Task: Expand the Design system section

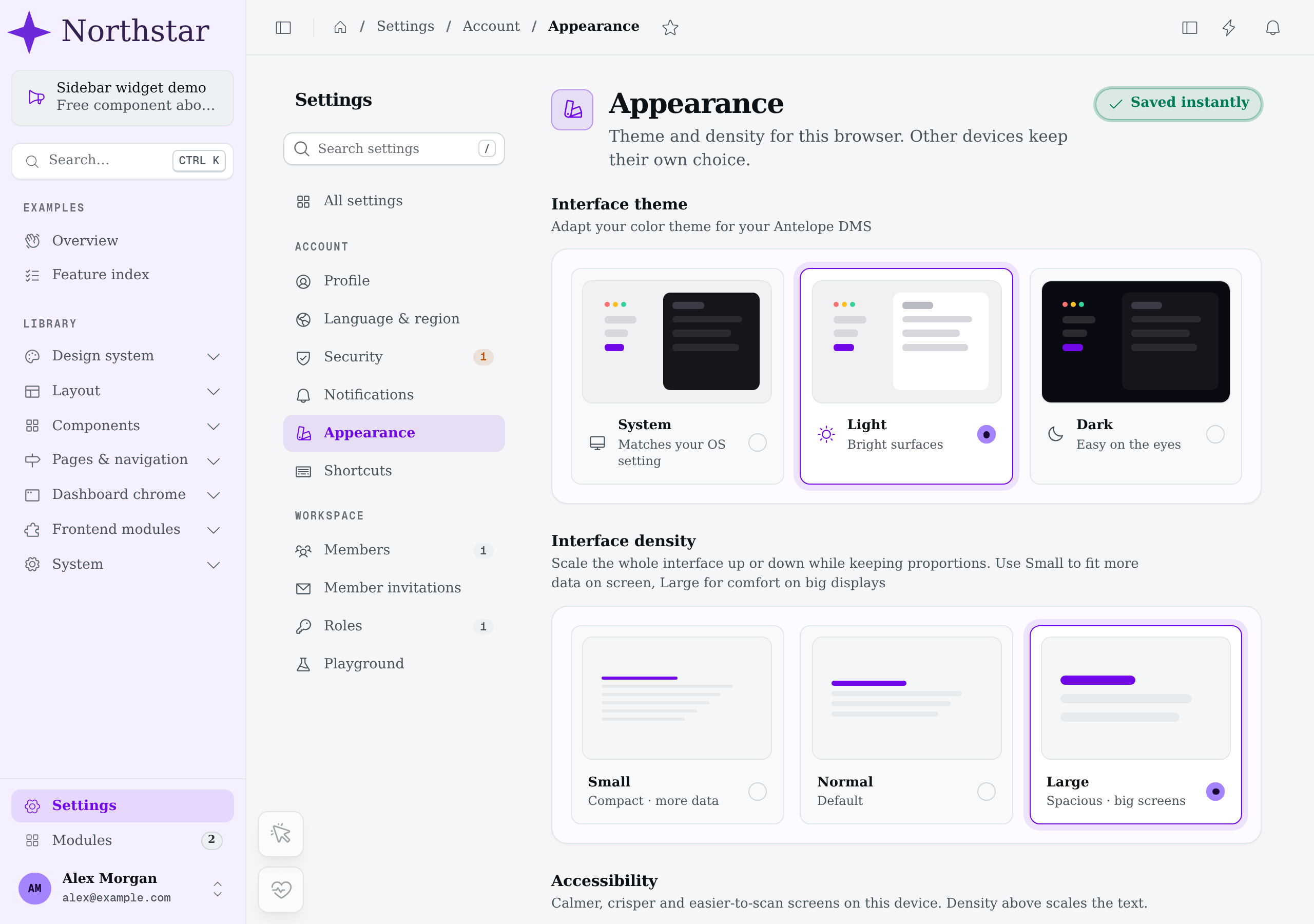Action: (123, 356)
